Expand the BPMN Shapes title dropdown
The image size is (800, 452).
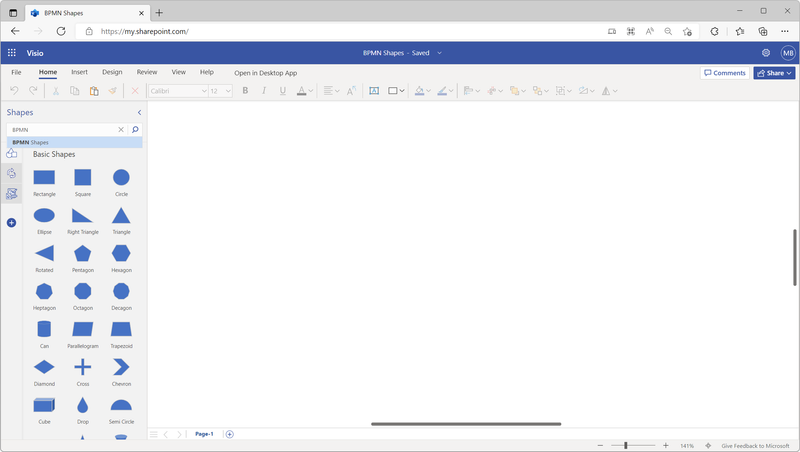[x=439, y=53]
